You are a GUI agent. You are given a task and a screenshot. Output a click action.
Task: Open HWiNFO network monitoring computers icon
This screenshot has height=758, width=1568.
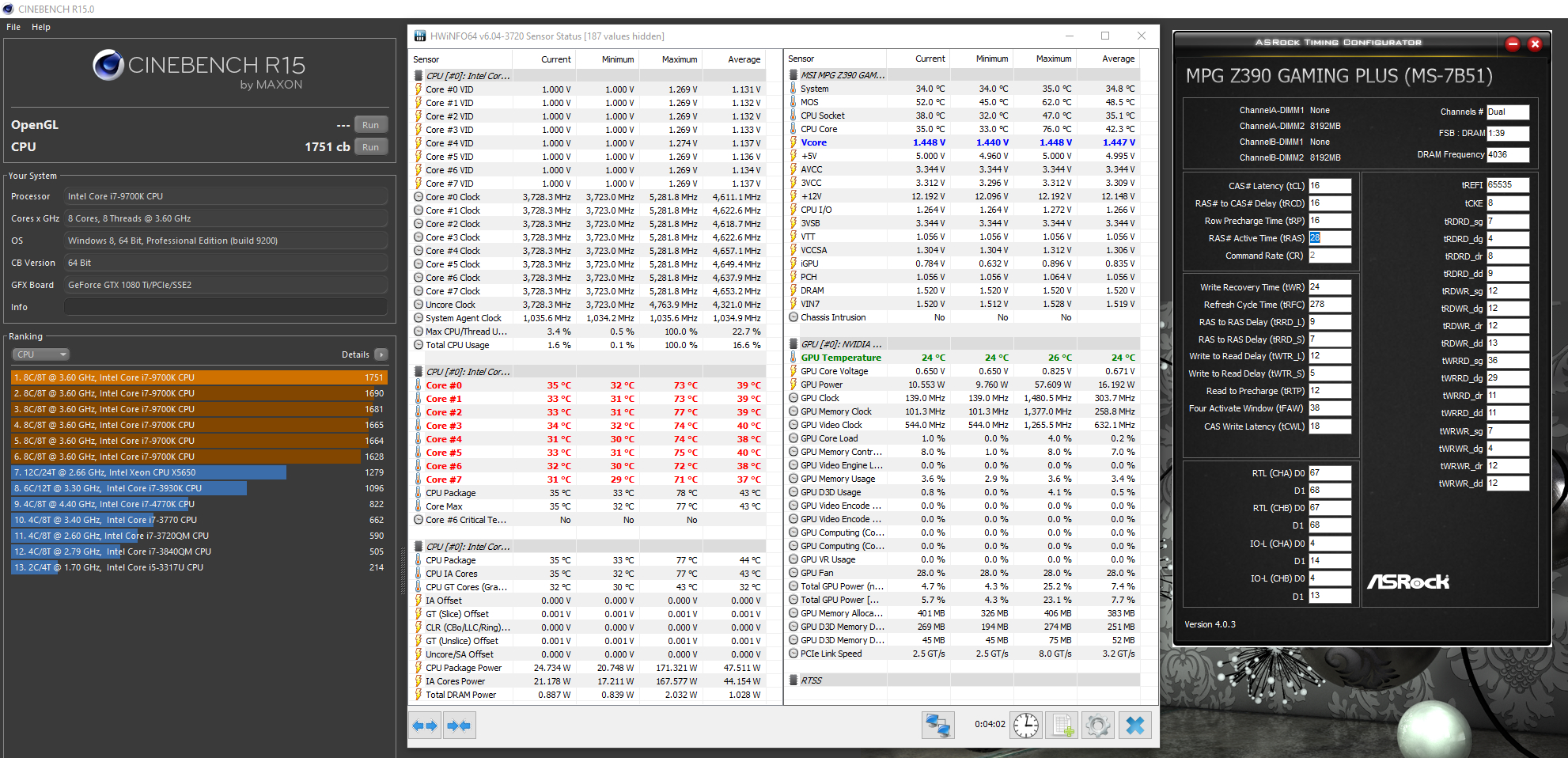pyautogui.click(x=938, y=726)
